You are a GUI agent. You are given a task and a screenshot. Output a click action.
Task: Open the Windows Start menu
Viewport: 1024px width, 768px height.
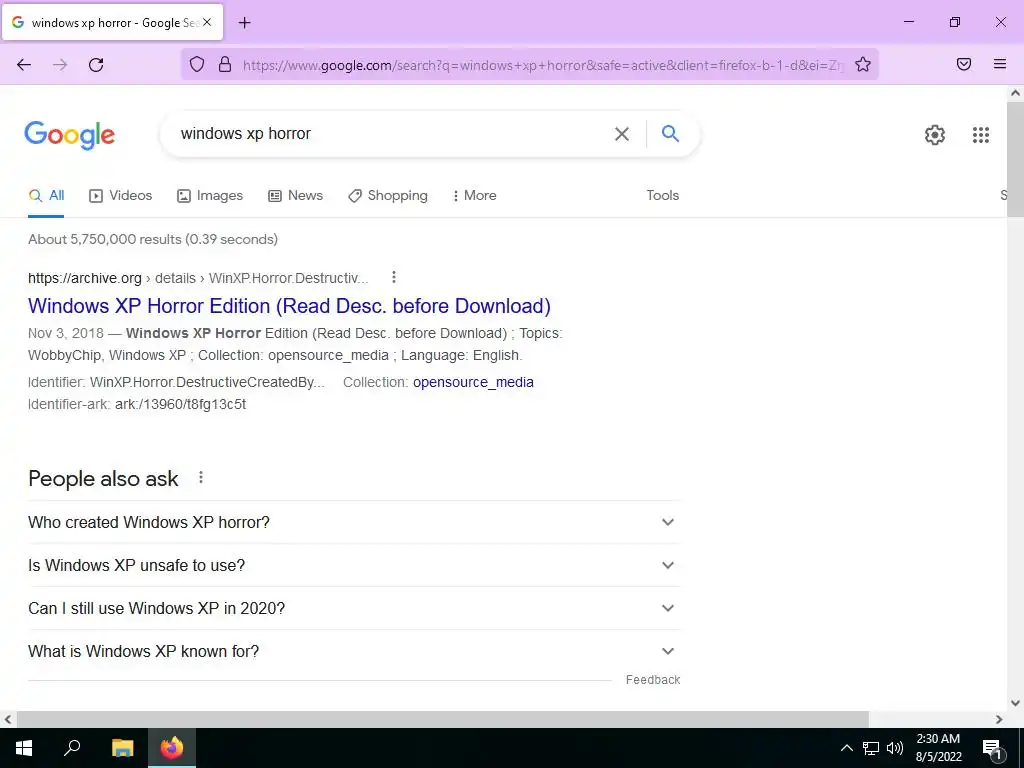[x=24, y=748]
